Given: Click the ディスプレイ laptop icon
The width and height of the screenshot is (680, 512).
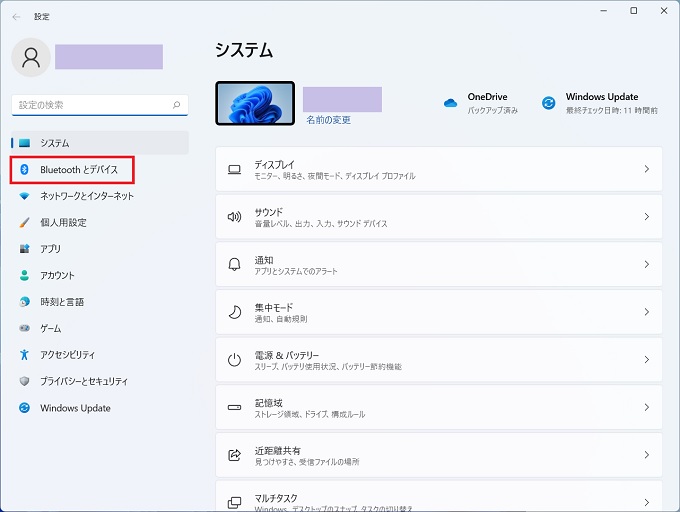Looking at the screenshot, I should click(x=235, y=169).
